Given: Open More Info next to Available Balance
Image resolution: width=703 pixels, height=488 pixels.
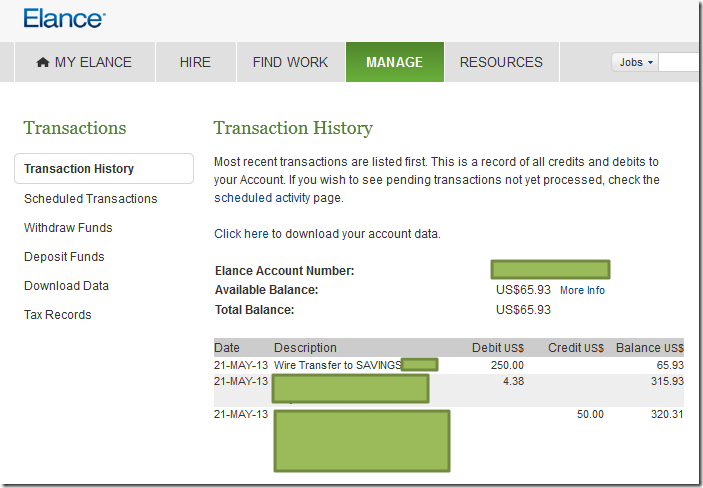Looking at the screenshot, I should tap(582, 290).
